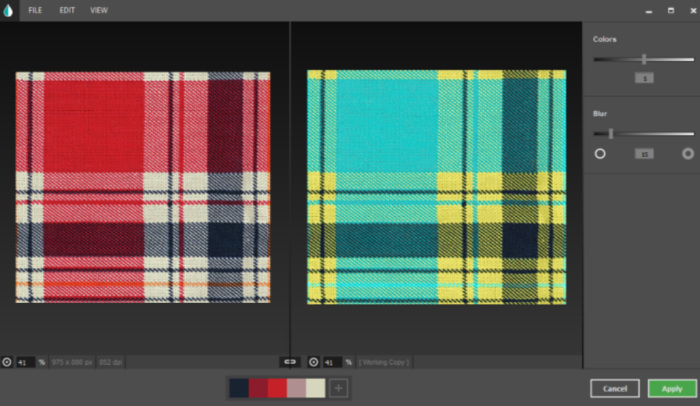Minimize the application window
This screenshot has height=406, width=700.
649,11
